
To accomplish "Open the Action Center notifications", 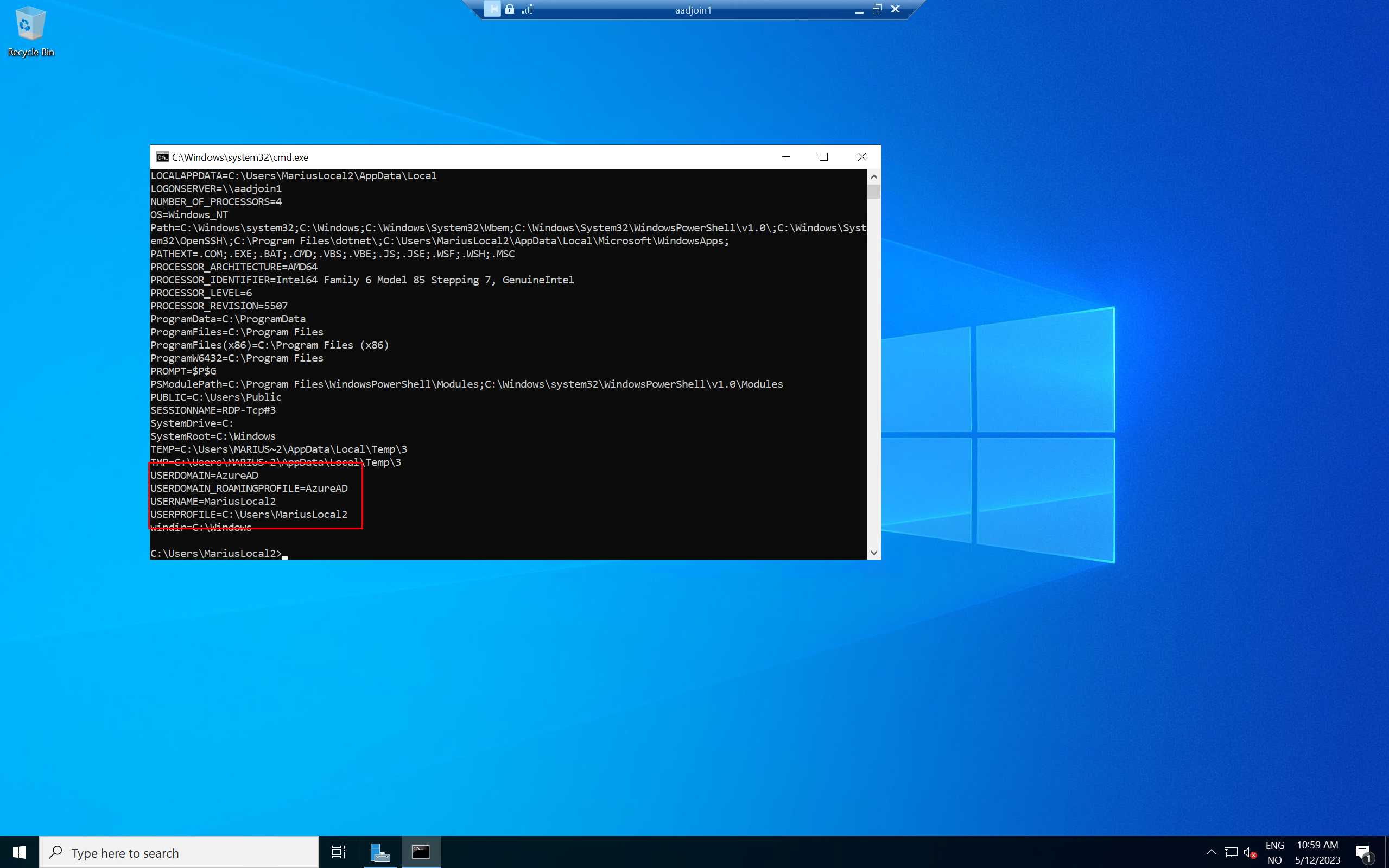I will click(x=1363, y=852).
